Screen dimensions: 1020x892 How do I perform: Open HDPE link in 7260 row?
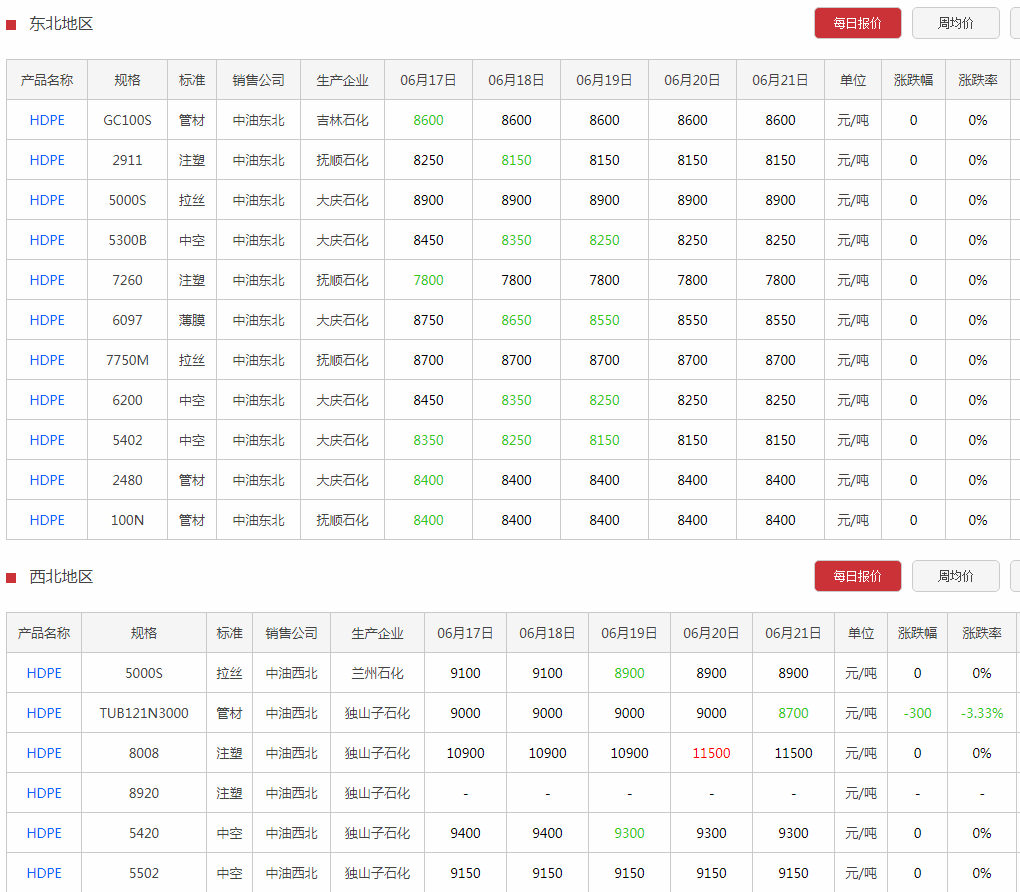[47, 280]
